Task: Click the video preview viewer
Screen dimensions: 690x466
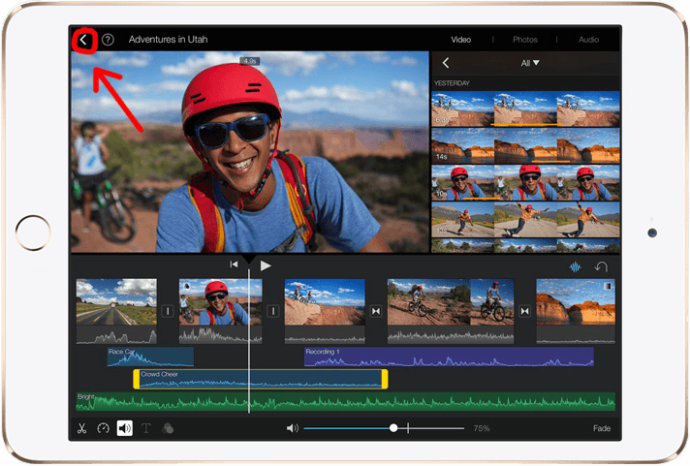Action: (250, 152)
